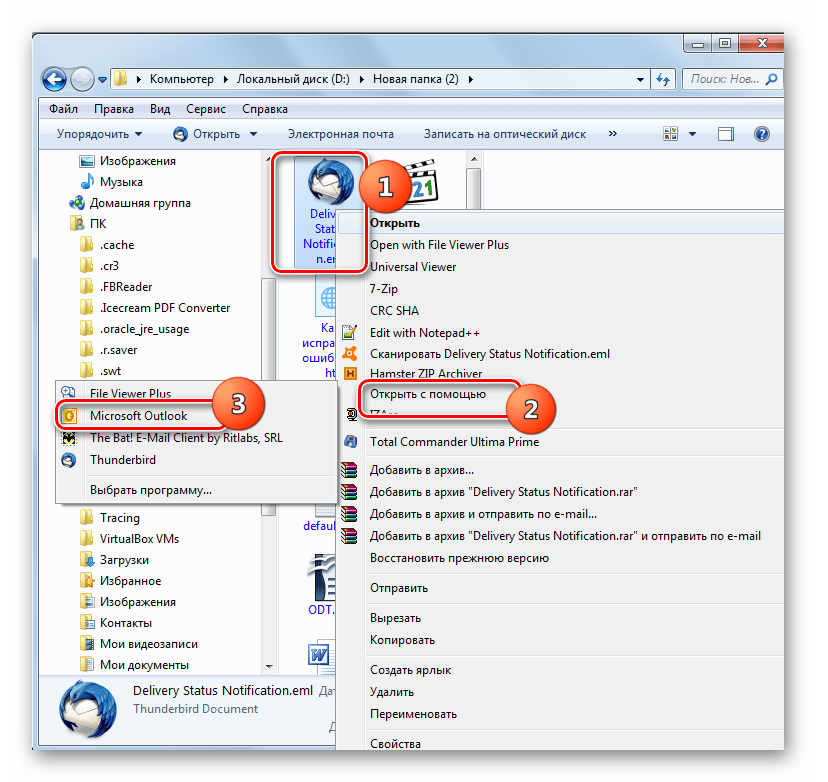Viewport: 828px width, 782px height.
Task: Open the Сервис menu
Action: pyautogui.click(x=205, y=109)
